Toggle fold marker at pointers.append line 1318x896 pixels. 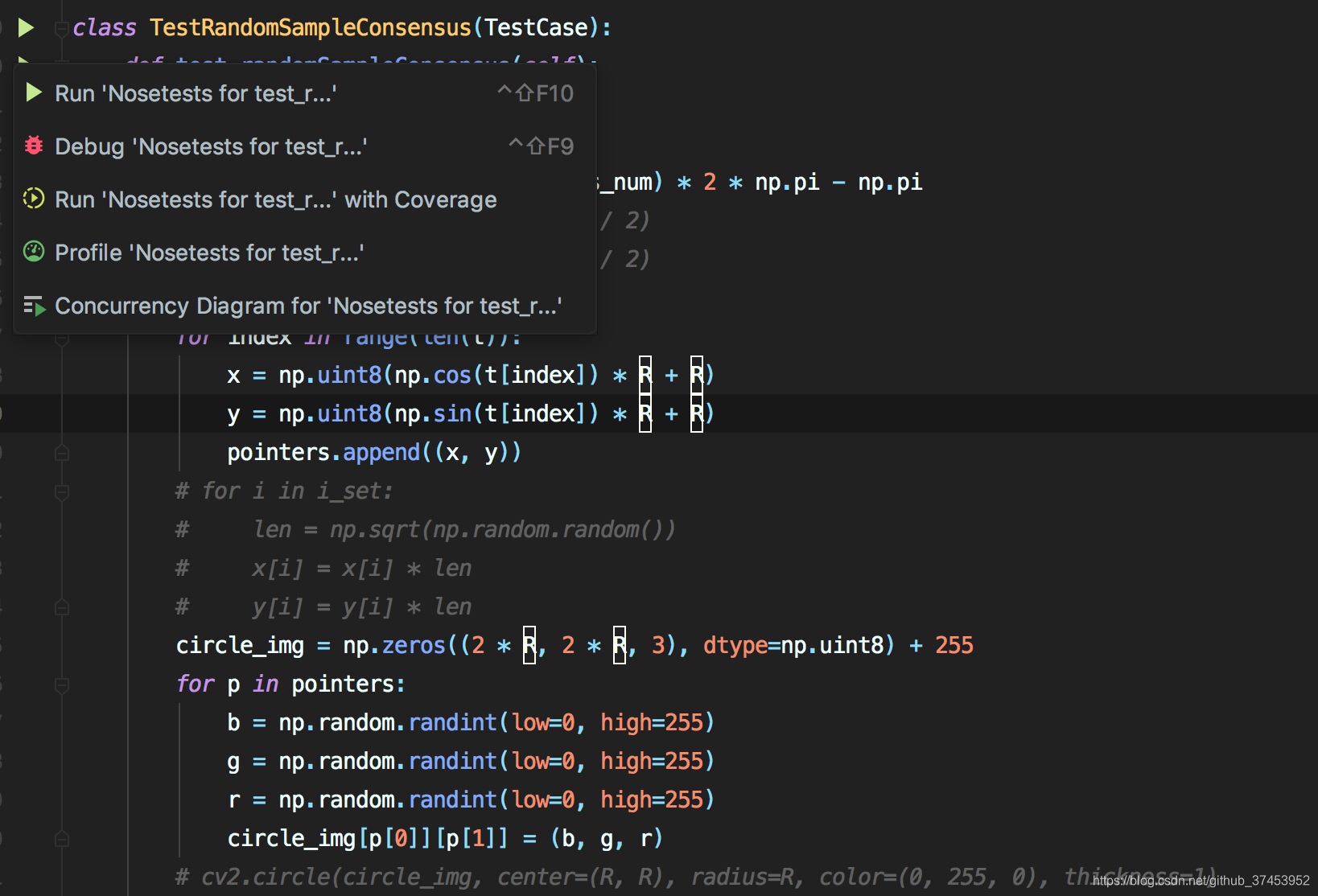(61, 453)
